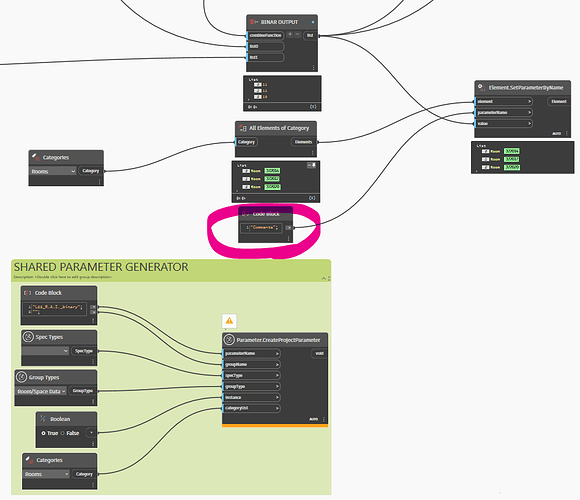Open the empty Spec Types dropdown
The width and height of the screenshot is (580, 500).
tap(45, 351)
